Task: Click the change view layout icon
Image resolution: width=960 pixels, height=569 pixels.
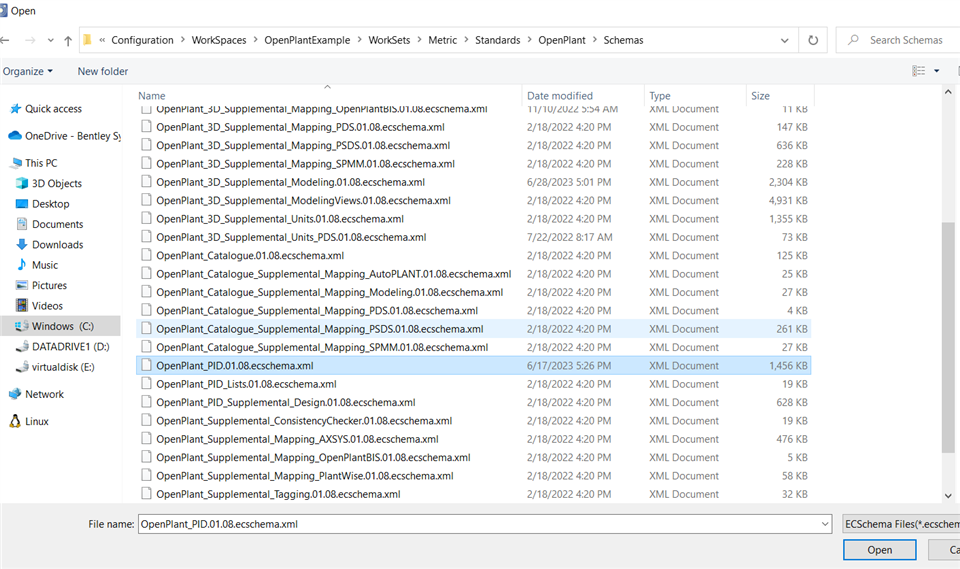Action: point(918,71)
